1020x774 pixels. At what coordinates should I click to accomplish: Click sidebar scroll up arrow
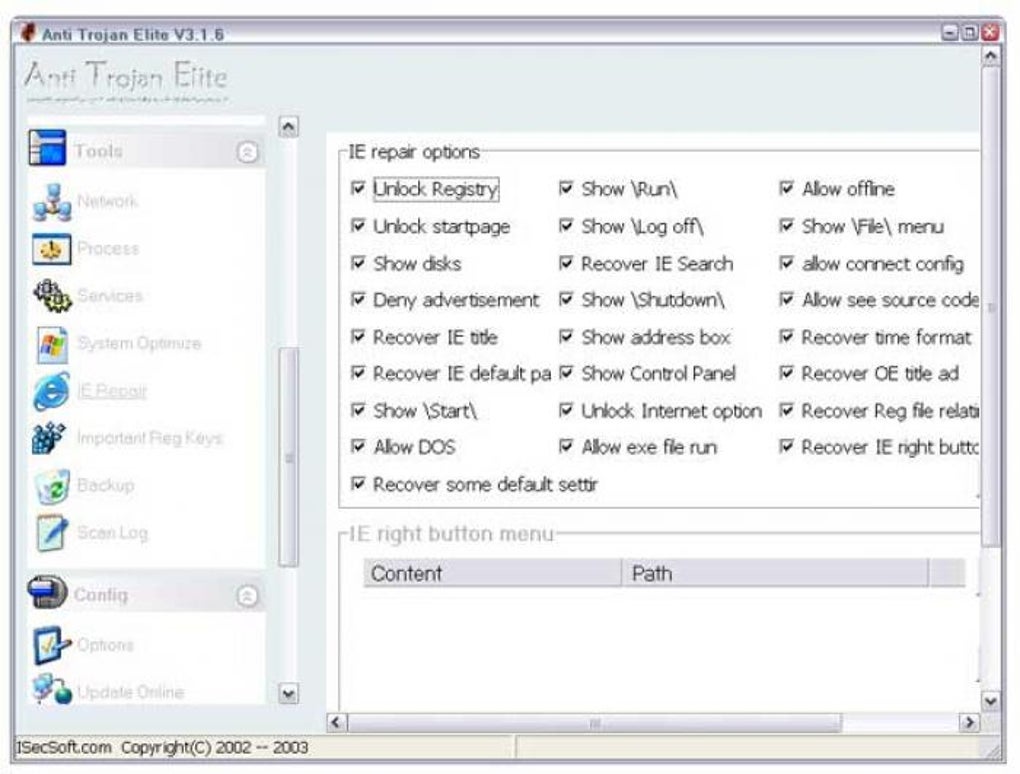[288, 126]
